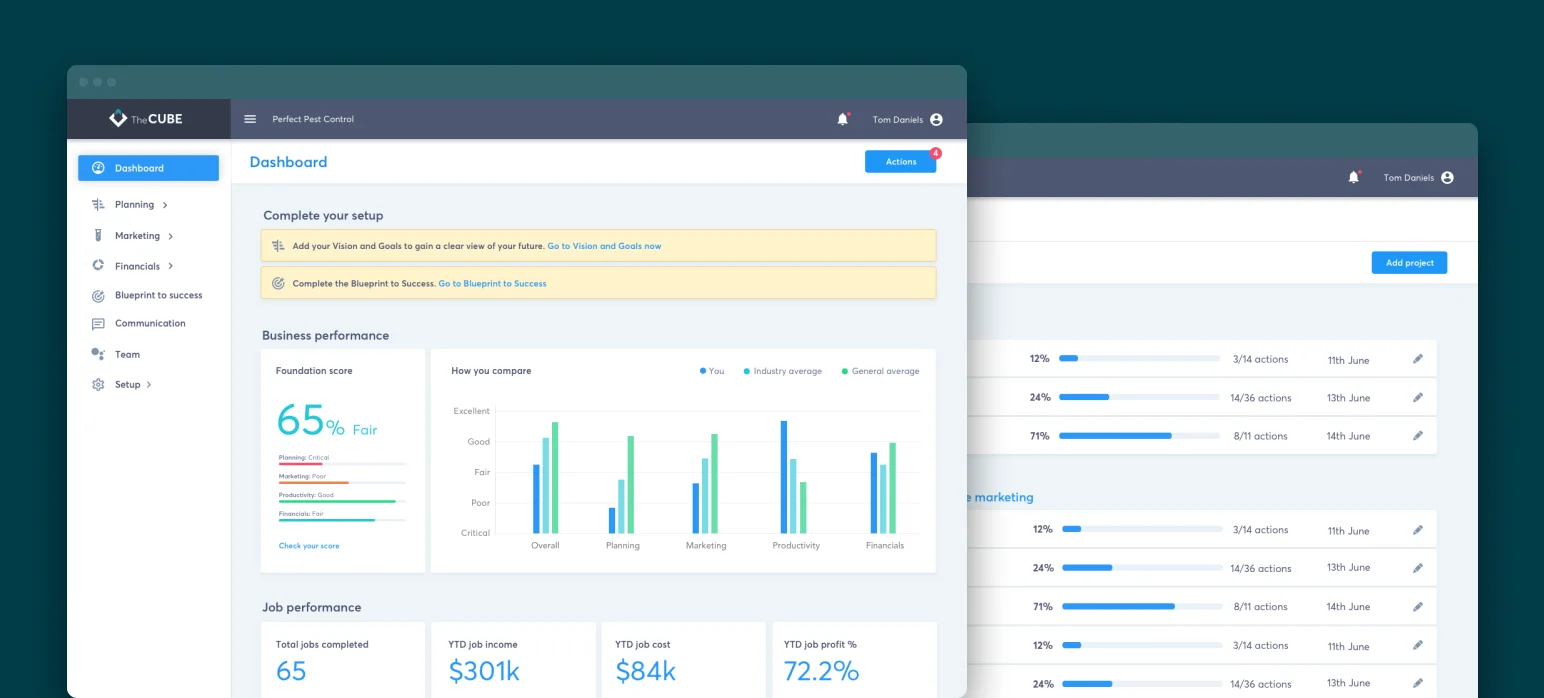This screenshot has width=1544, height=698.
Task: Open the Actions button on the Dashboard
Action: click(900, 162)
